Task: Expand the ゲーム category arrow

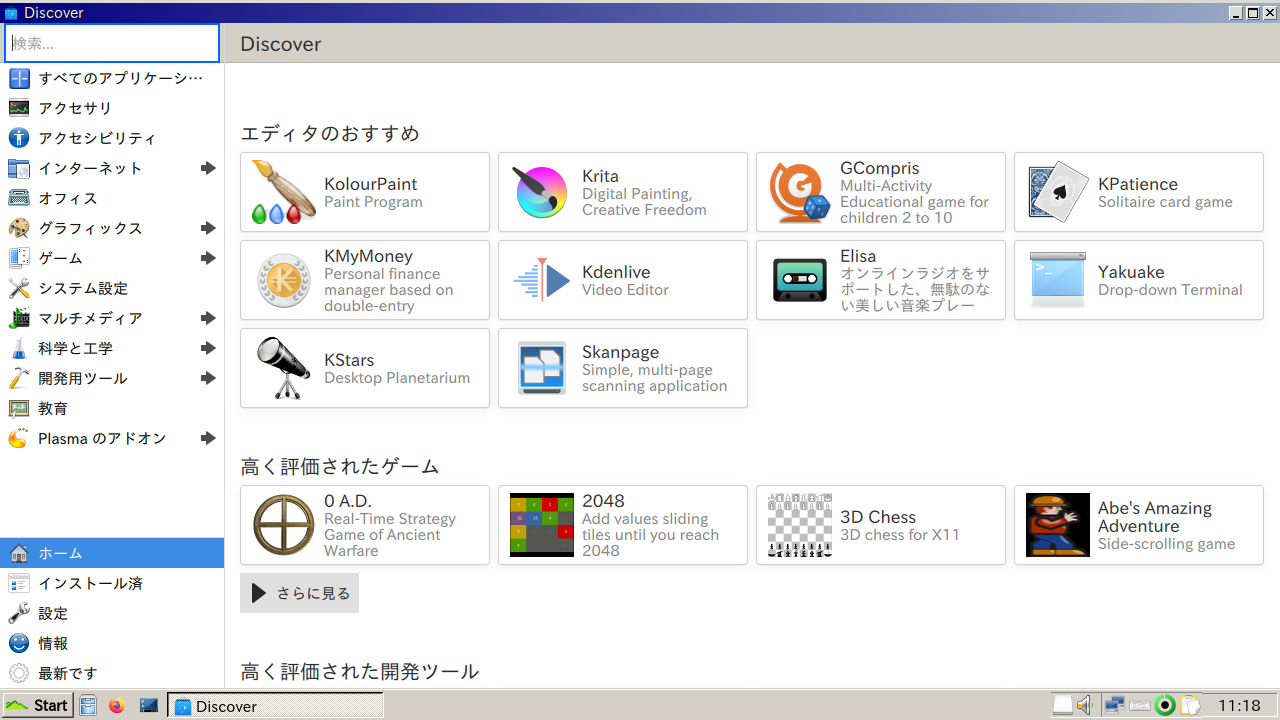Action: click(208, 258)
